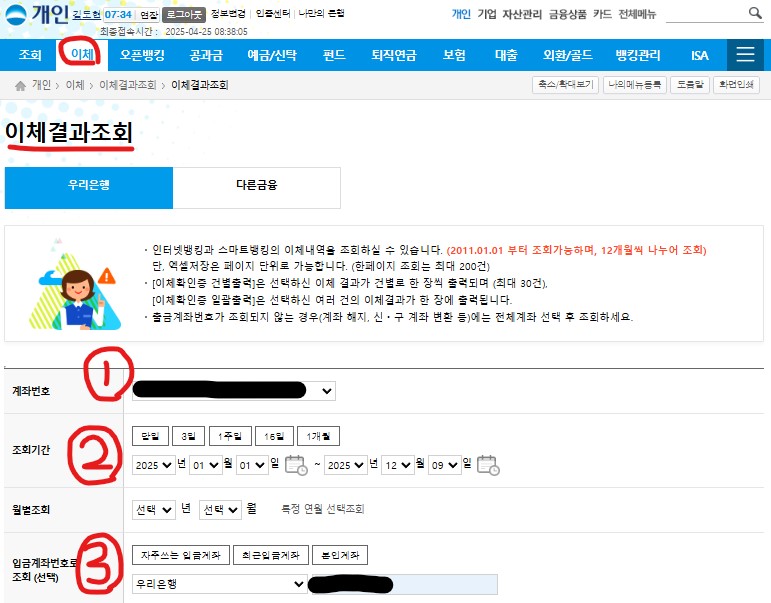Image resolution: width=771 pixels, height=603 pixels.
Task: Click the search magnifier icon
Action: pos(755,13)
